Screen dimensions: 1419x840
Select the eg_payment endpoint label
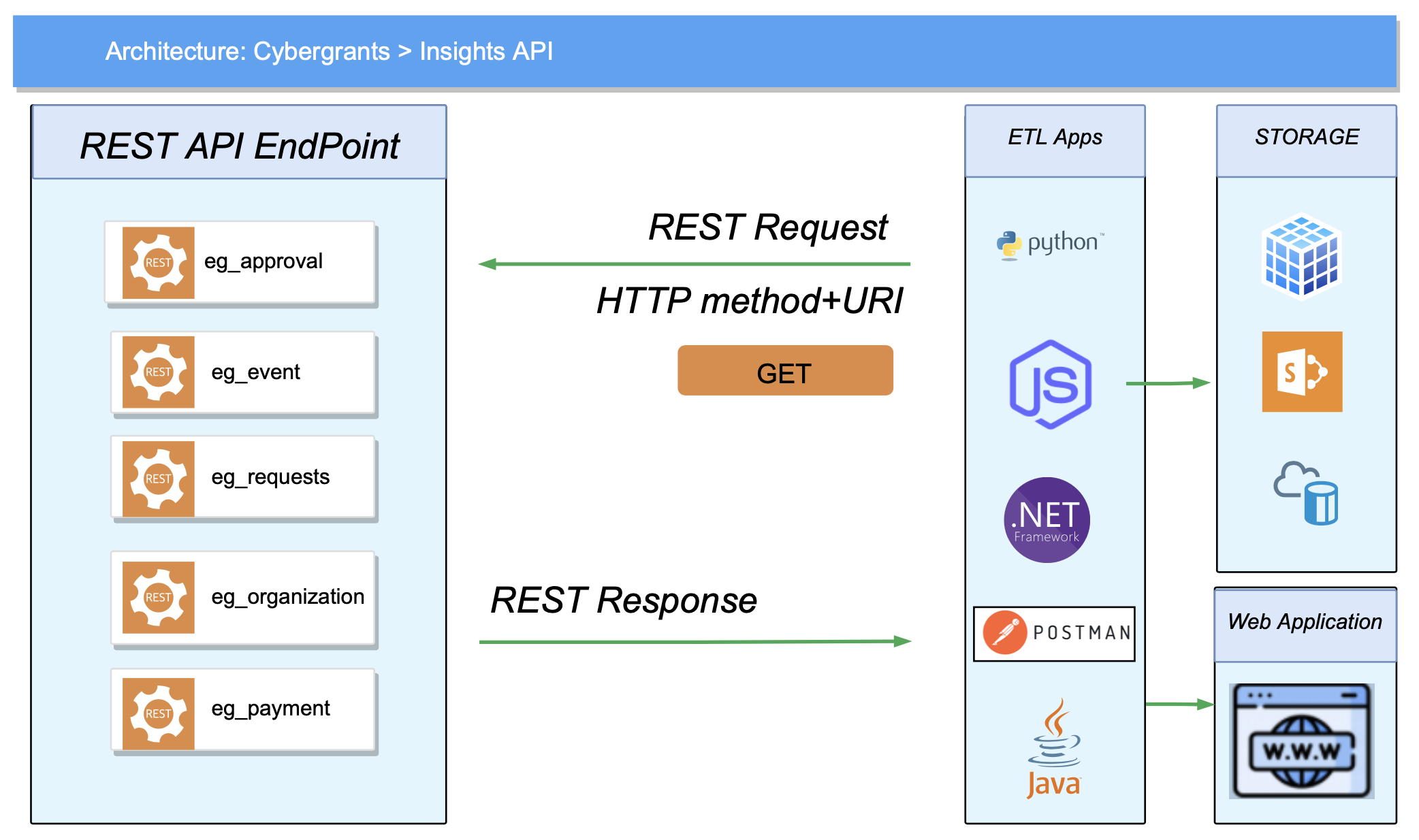point(270,709)
